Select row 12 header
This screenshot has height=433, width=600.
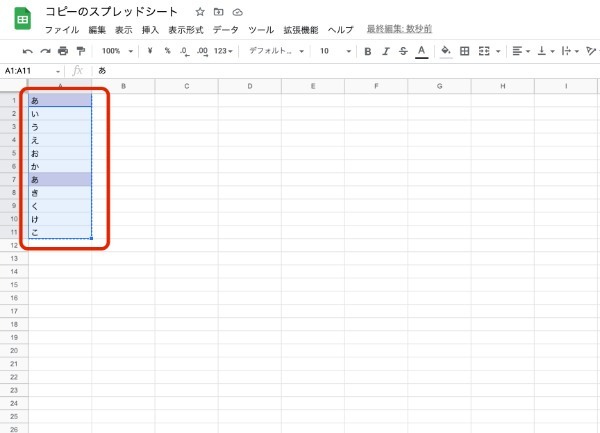coord(14,245)
